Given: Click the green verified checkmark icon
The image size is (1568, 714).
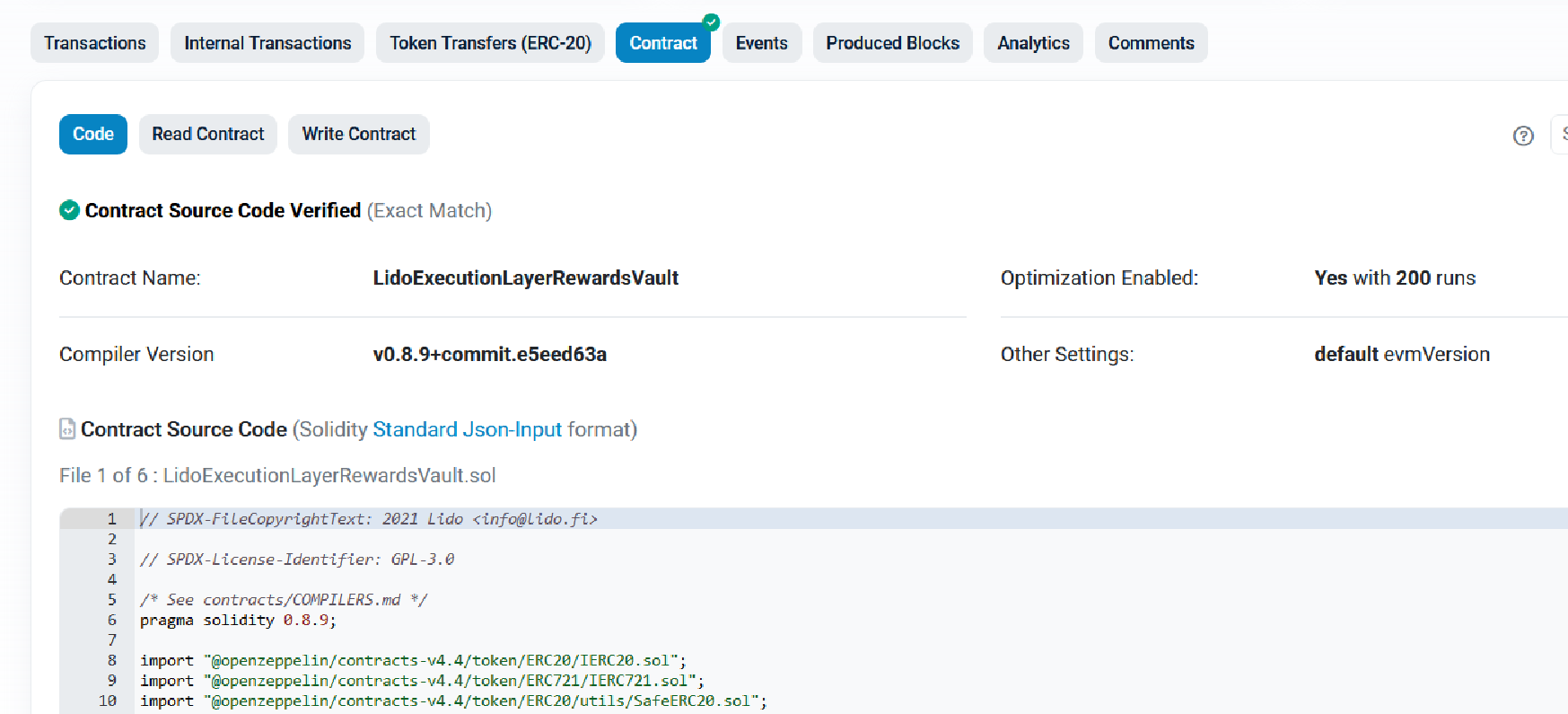Looking at the screenshot, I should point(69,210).
